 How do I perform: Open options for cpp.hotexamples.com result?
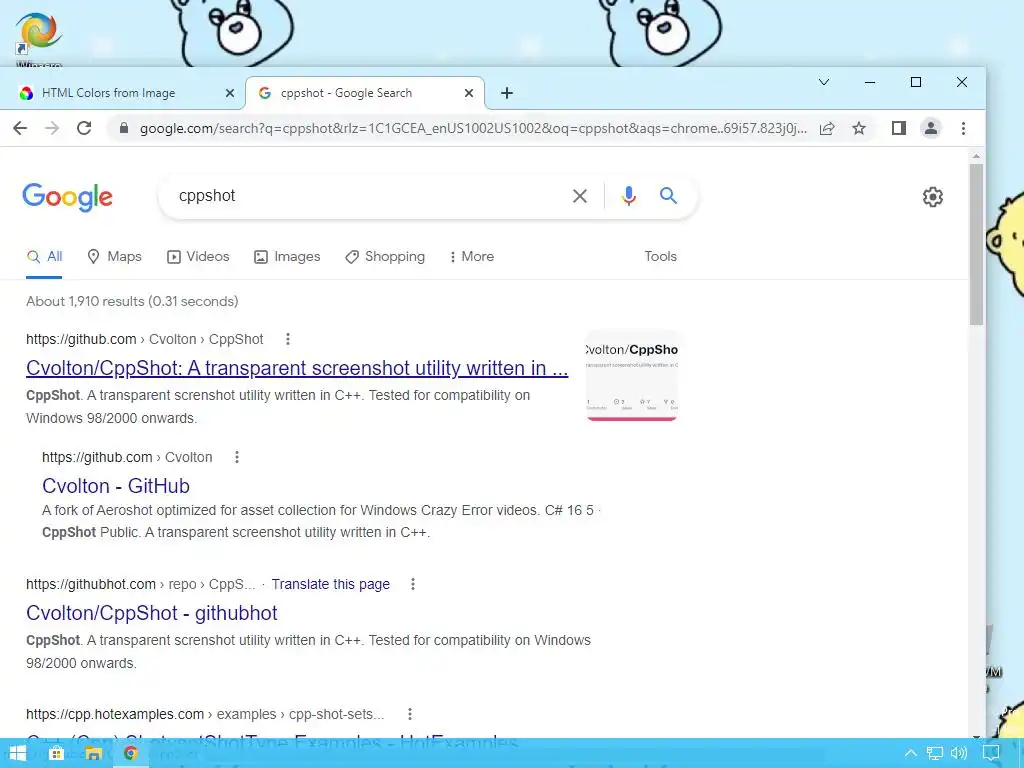coord(410,714)
